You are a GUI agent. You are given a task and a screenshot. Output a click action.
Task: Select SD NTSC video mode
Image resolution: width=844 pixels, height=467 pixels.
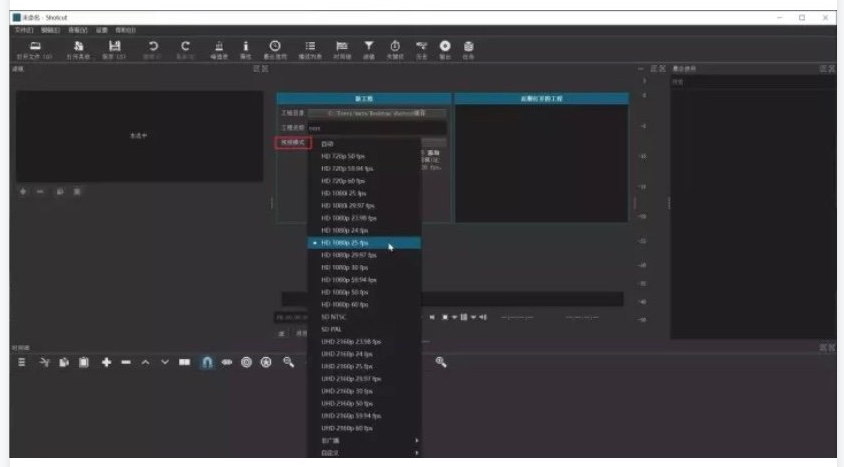click(334, 316)
